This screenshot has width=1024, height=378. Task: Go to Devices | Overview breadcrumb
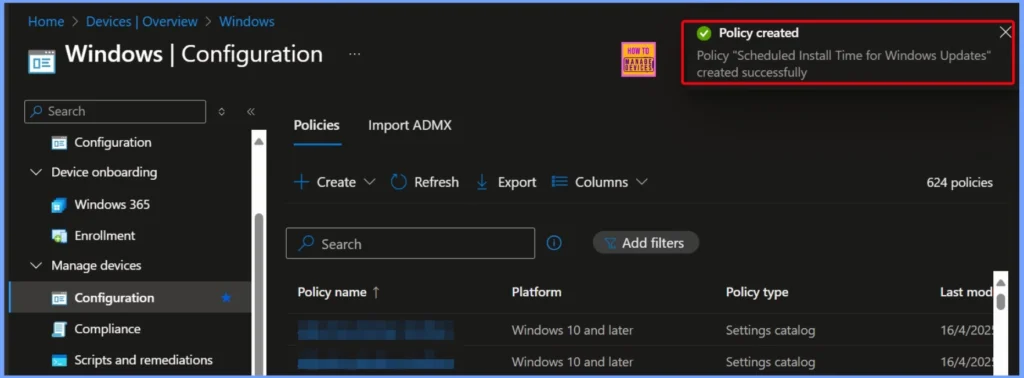click(x=142, y=22)
